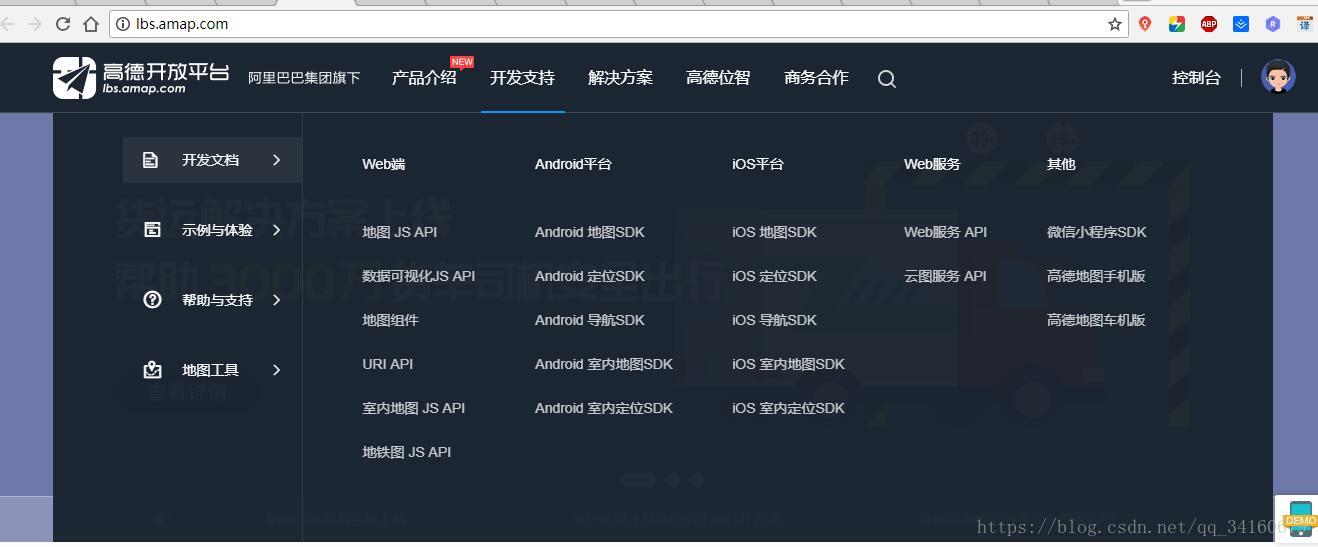Open 云图服务 API link
The height and width of the screenshot is (547, 1318).
click(945, 276)
